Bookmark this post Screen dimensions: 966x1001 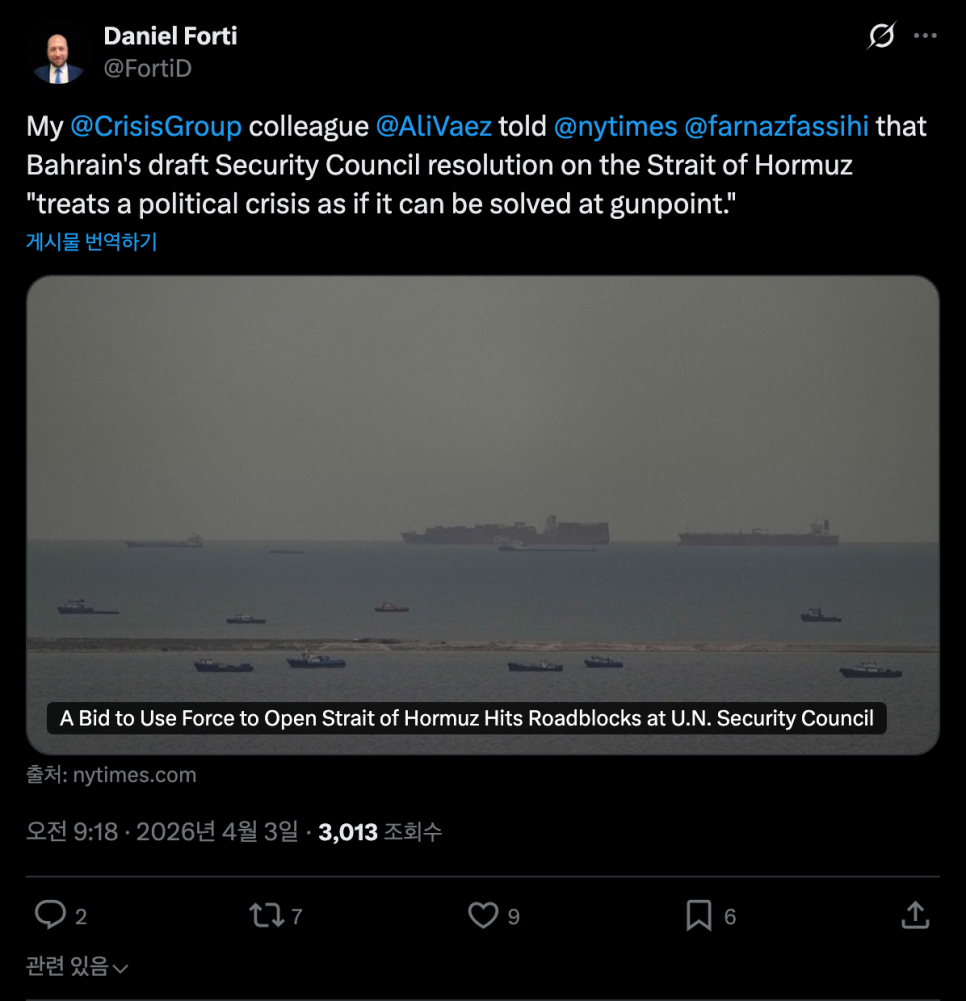coord(699,915)
